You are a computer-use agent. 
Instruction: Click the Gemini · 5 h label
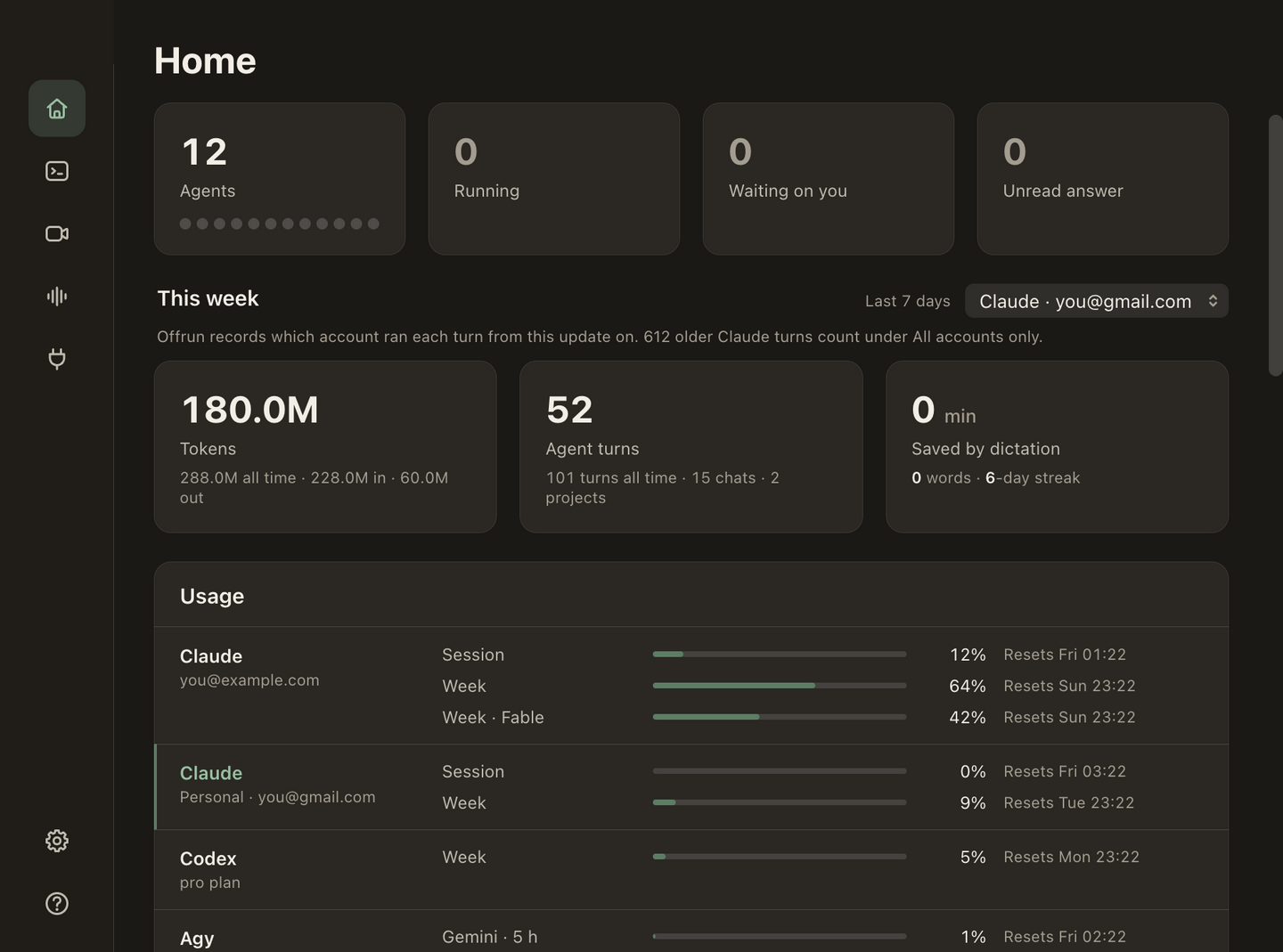coord(490,937)
